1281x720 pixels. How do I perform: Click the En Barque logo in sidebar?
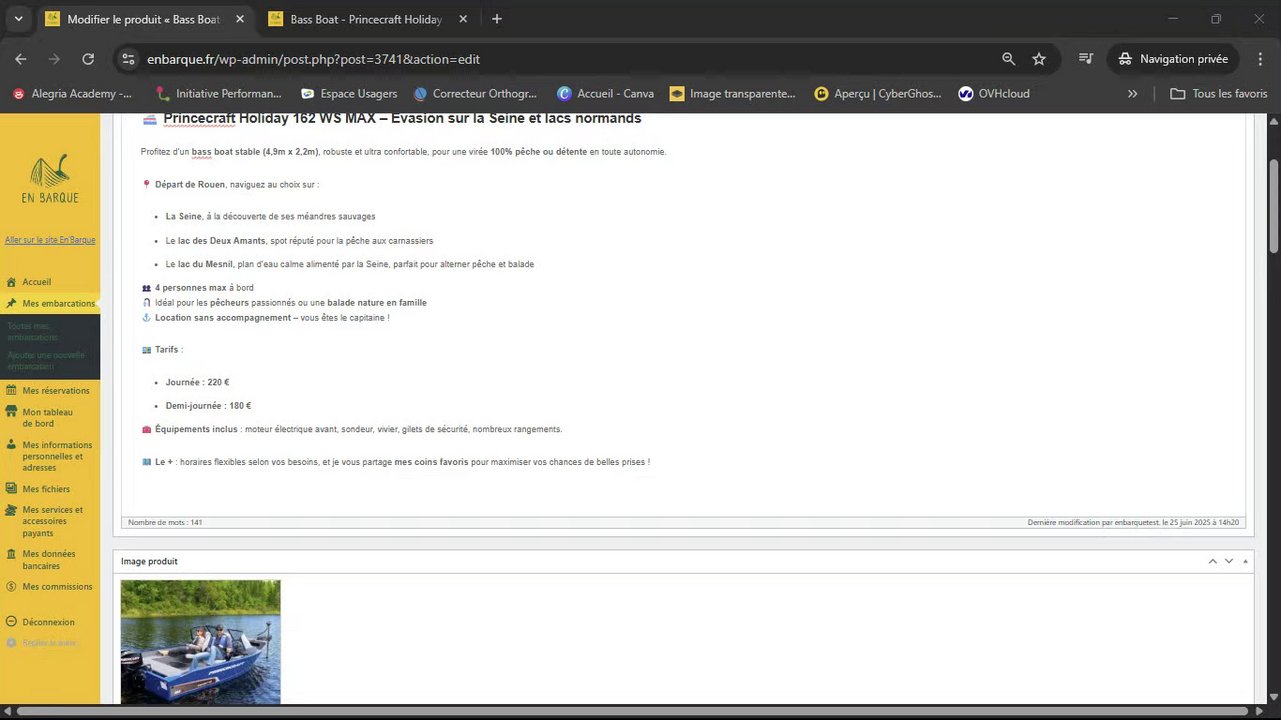[50, 178]
